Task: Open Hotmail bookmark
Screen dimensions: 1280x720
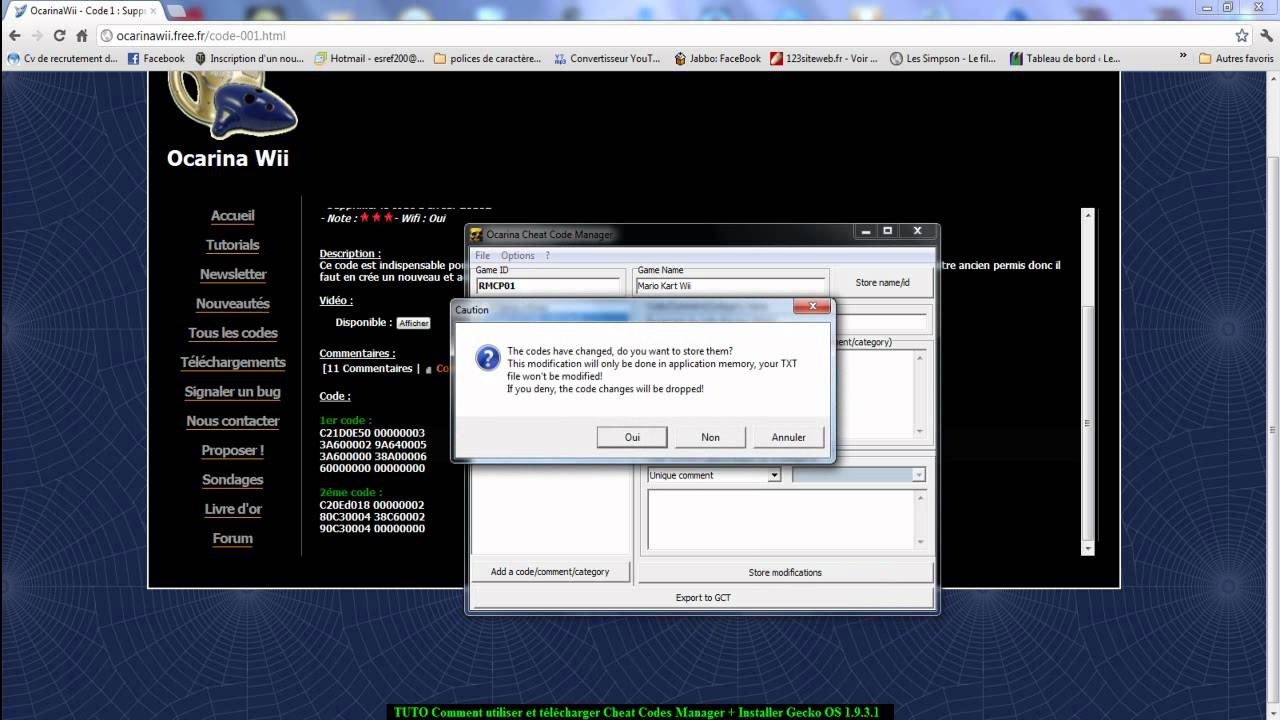Action: pyautogui.click(x=369, y=59)
